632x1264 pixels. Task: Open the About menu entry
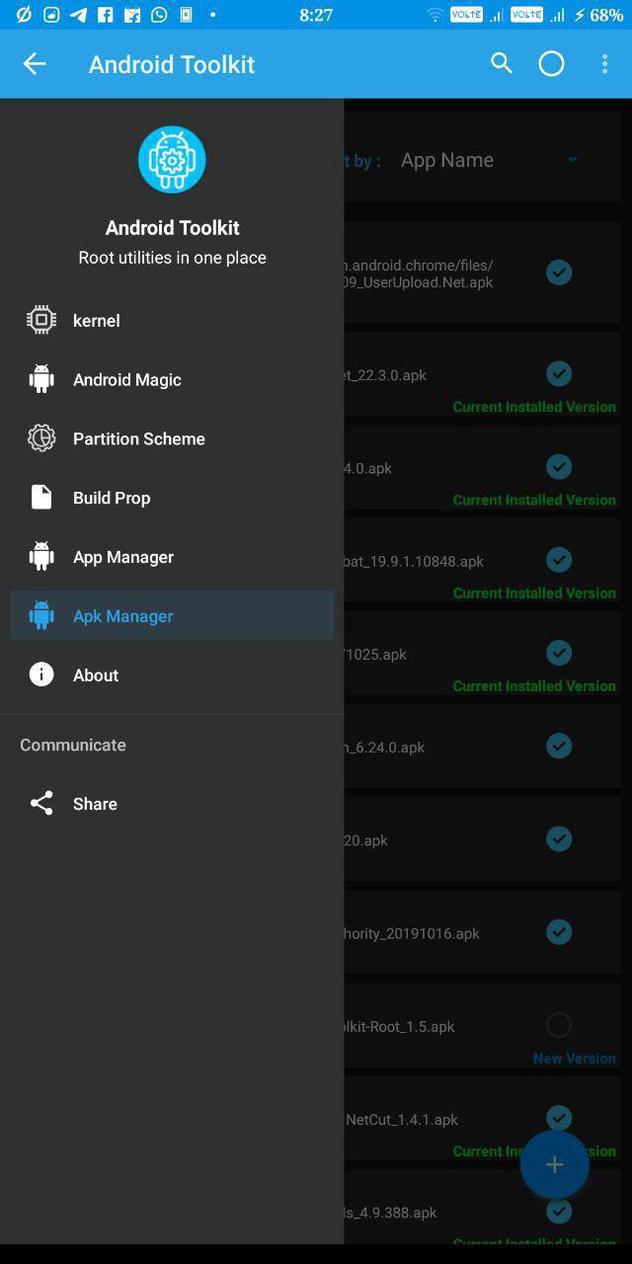(x=172, y=674)
